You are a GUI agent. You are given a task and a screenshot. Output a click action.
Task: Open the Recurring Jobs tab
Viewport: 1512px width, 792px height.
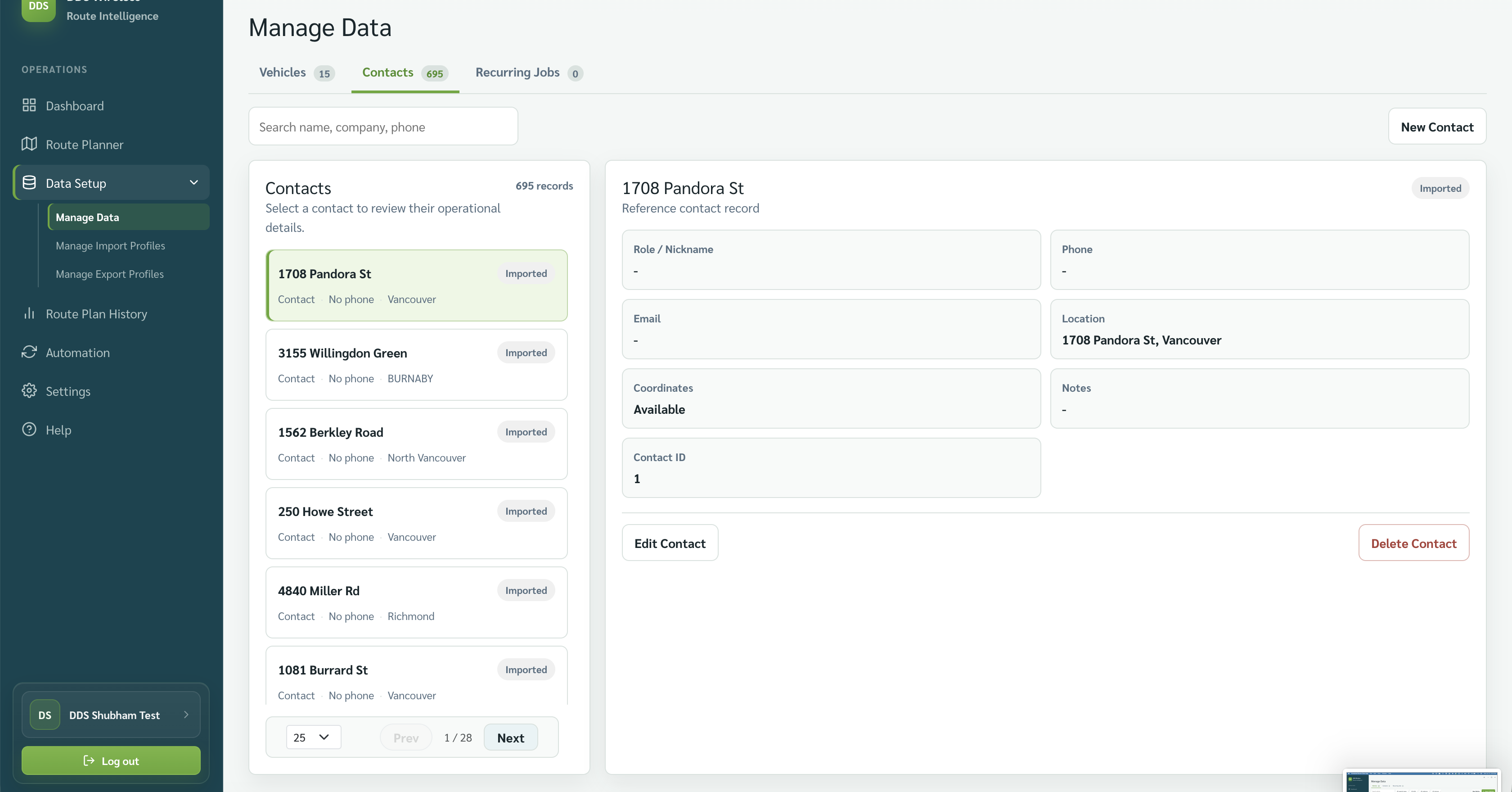point(529,73)
